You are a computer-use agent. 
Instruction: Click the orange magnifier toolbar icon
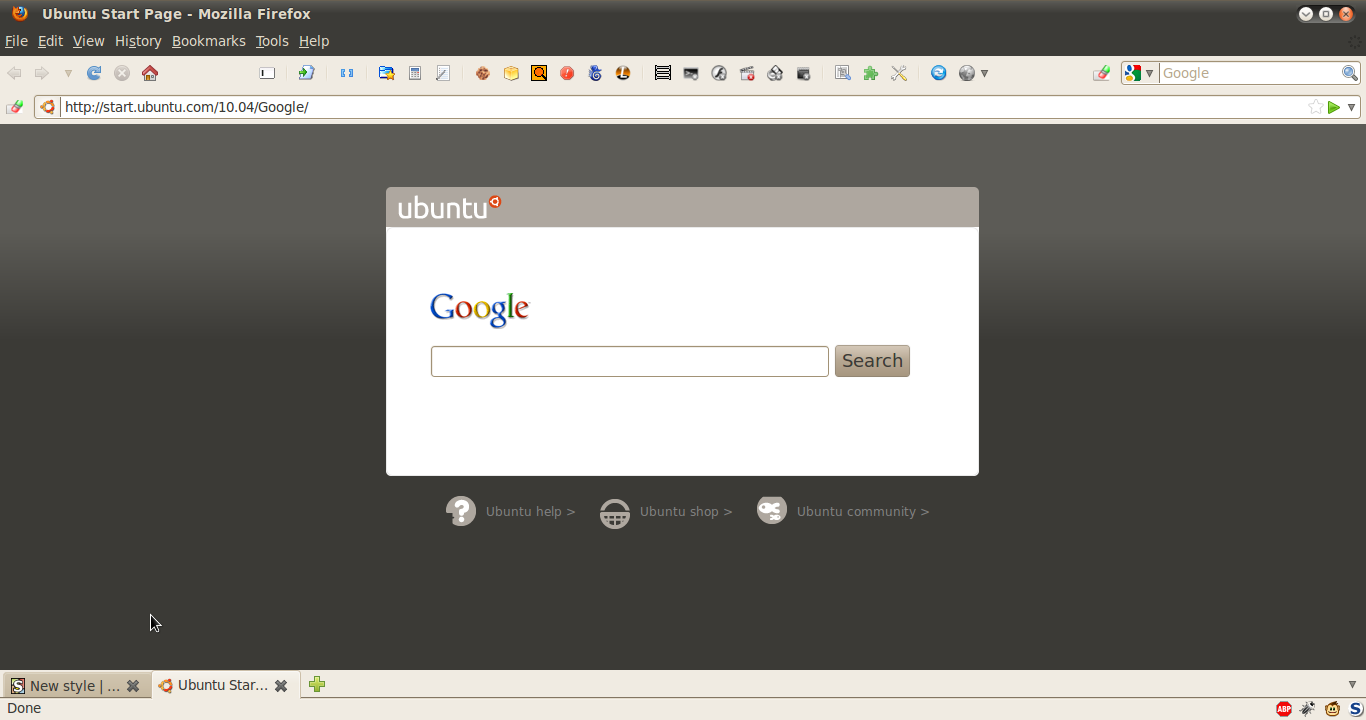coord(539,73)
